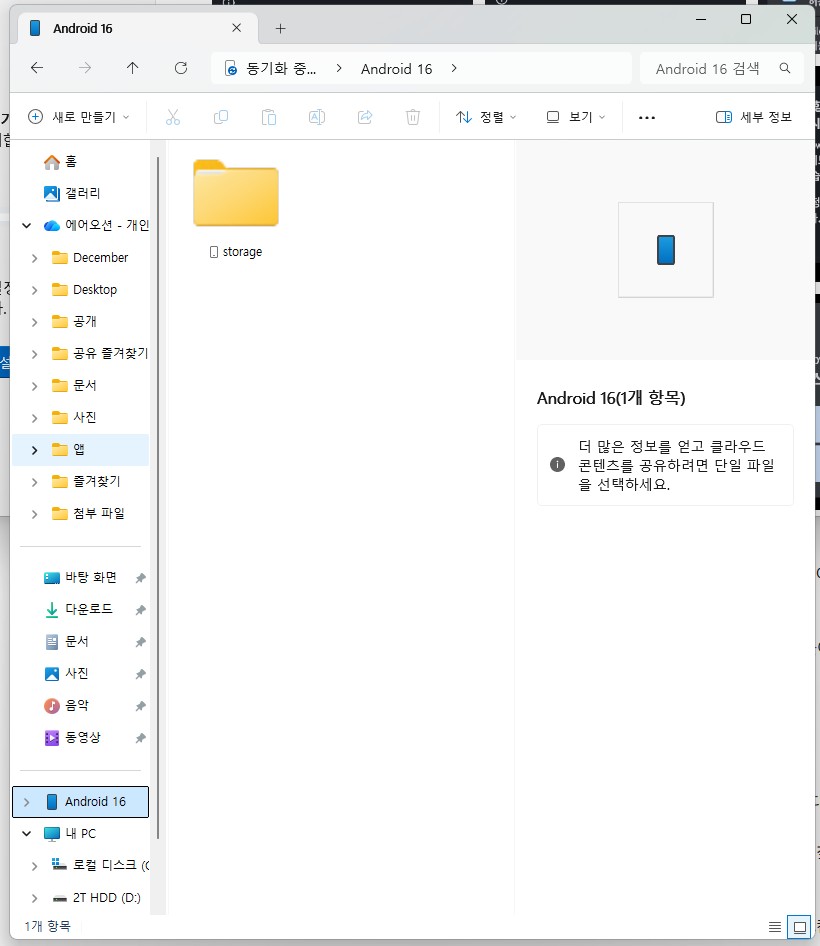
Task: Switch to large thumbnails view icon
Action: point(799,927)
